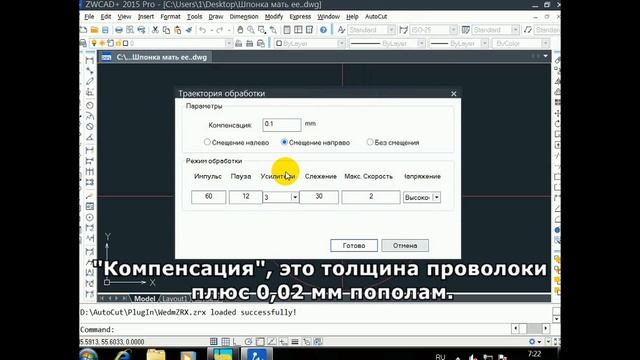Open the Modify menu

[x=273, y=17]
